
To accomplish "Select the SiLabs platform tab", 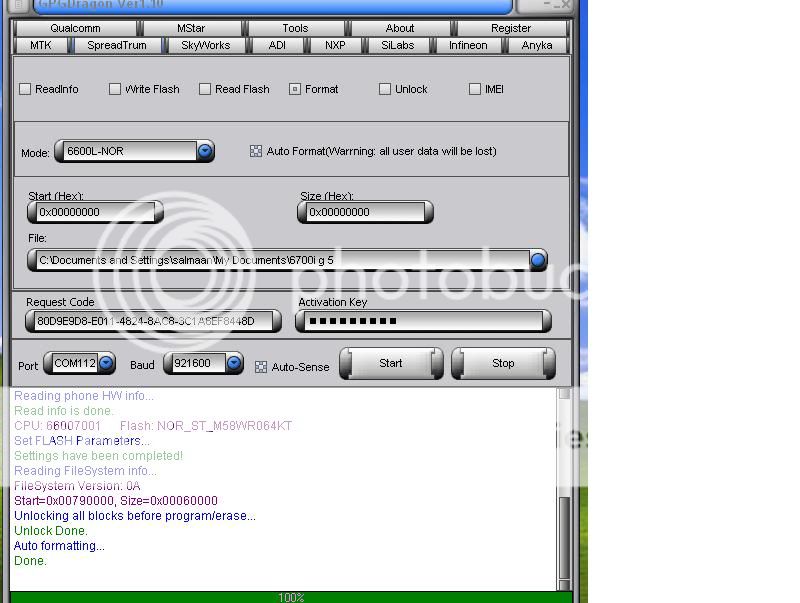I will click(x=397, y=45).
